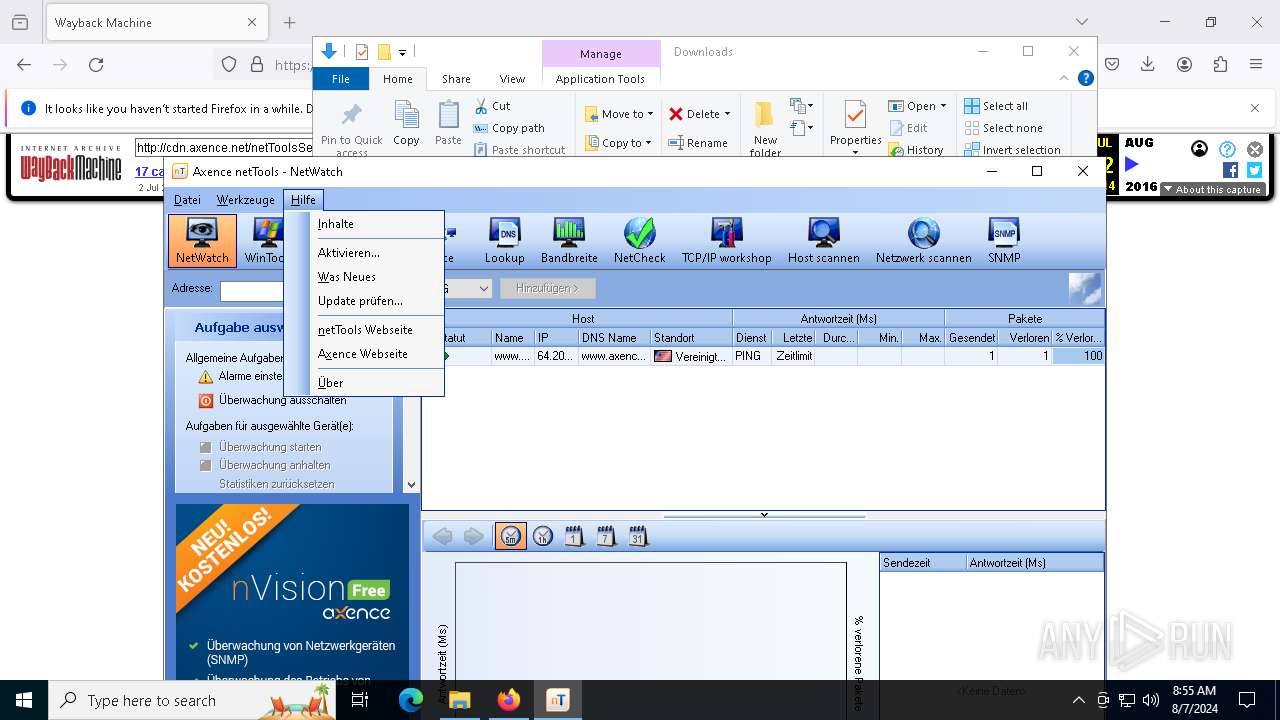Select the 7-day chart calendar view
The image size is (1280, 720).
click(606, 537)
